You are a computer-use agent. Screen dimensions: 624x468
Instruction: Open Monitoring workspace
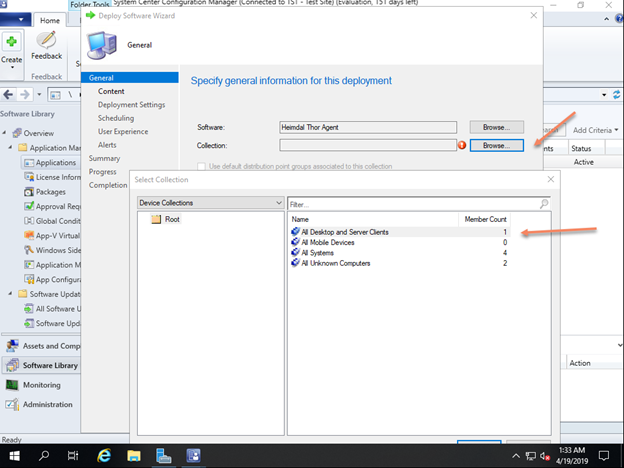41,385
